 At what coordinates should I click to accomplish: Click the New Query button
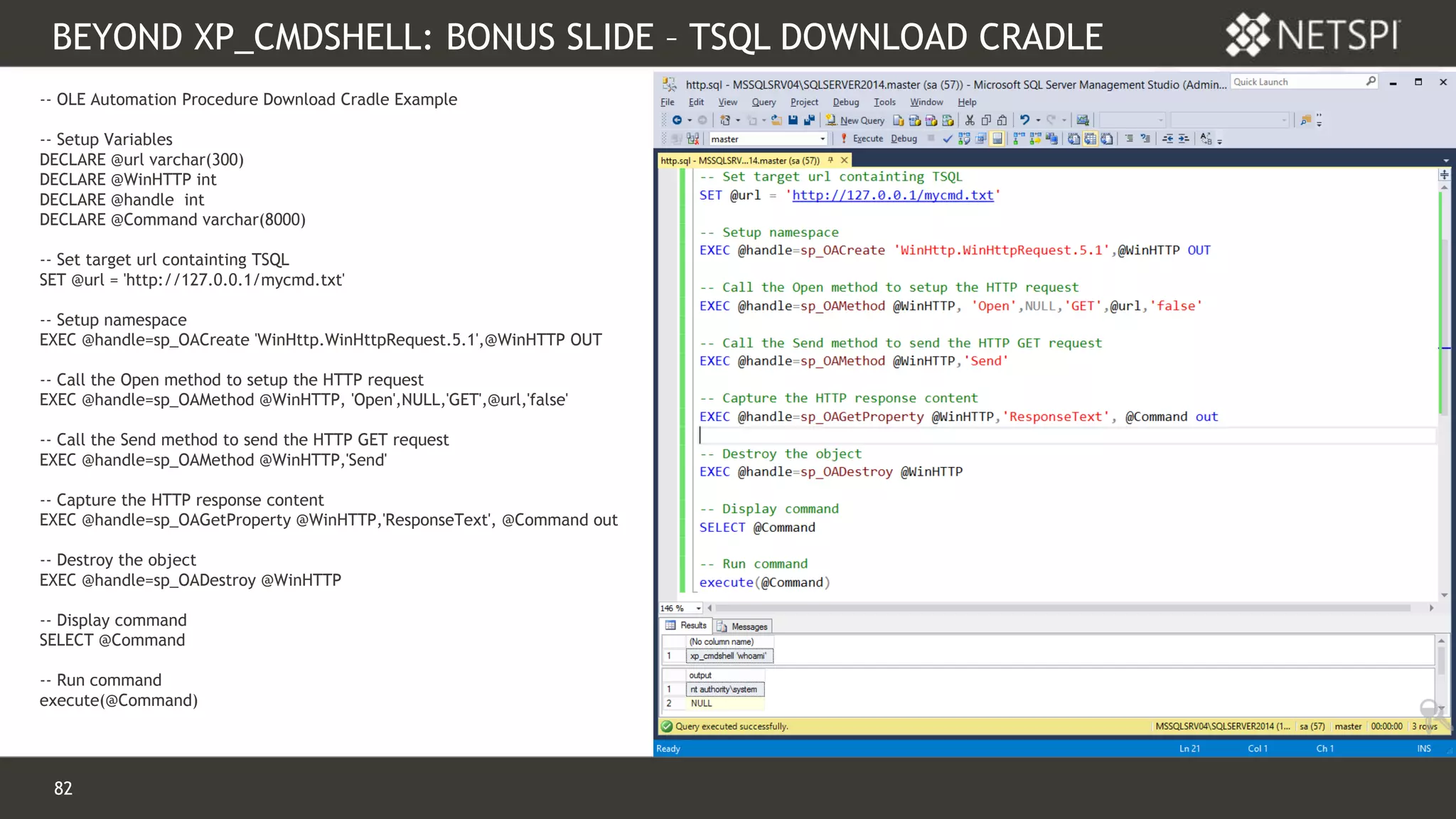pyautogui.click(x=855, y=120)
